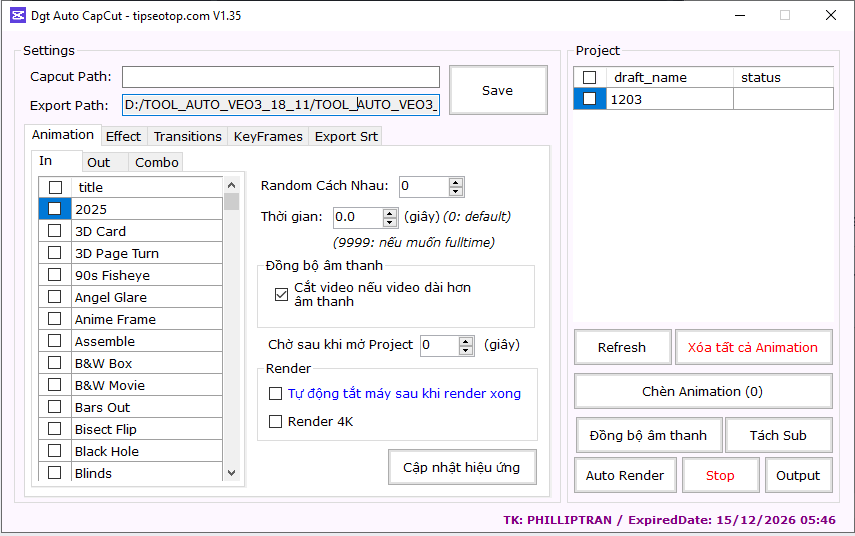Tick the B&W Box checkbox
Image resolution: width=855 pixels, height=536 pixels.
point(55,363)
